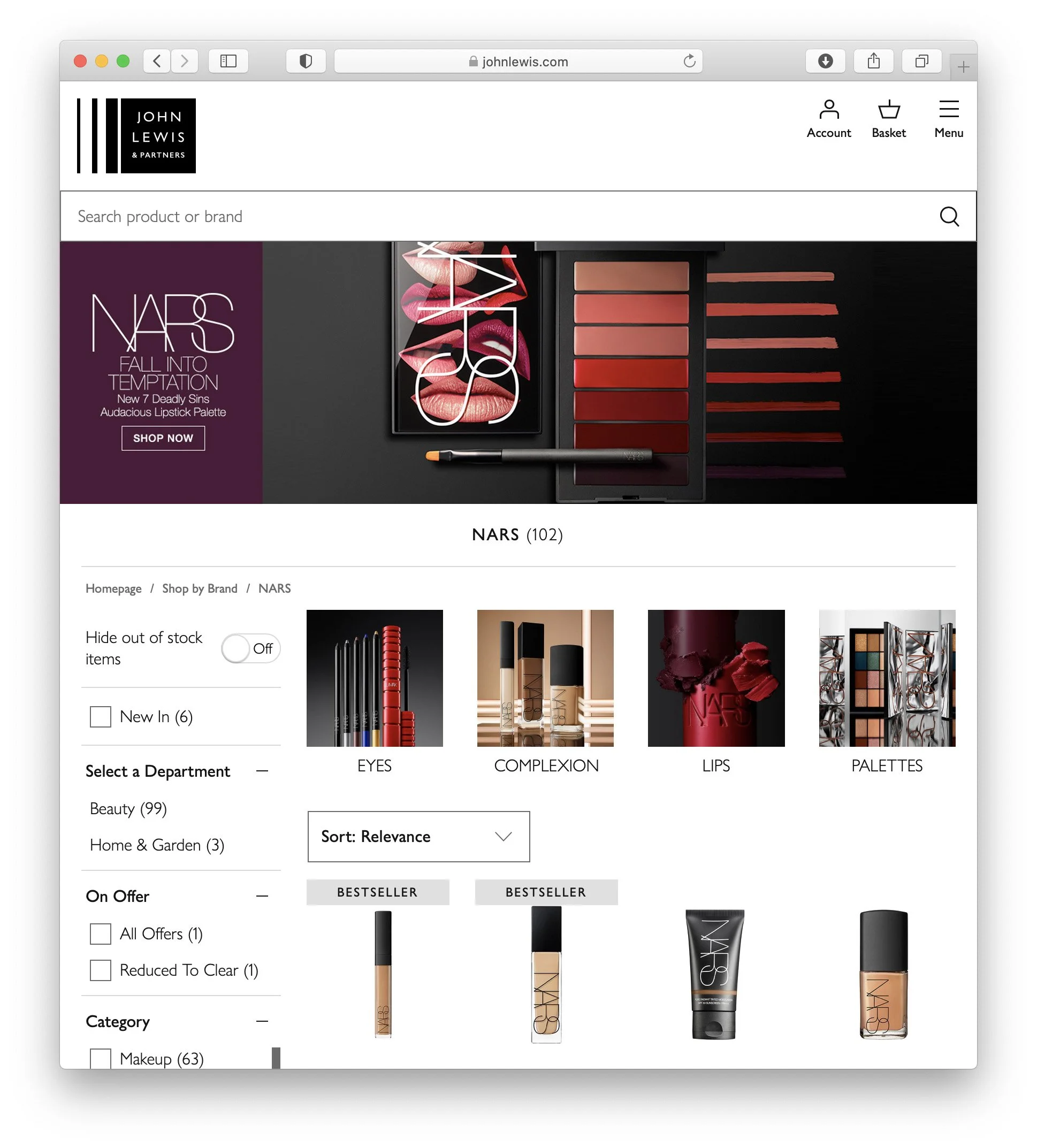
Task: Open the first bestseller concealer product
Action: (x=383, y=974)
